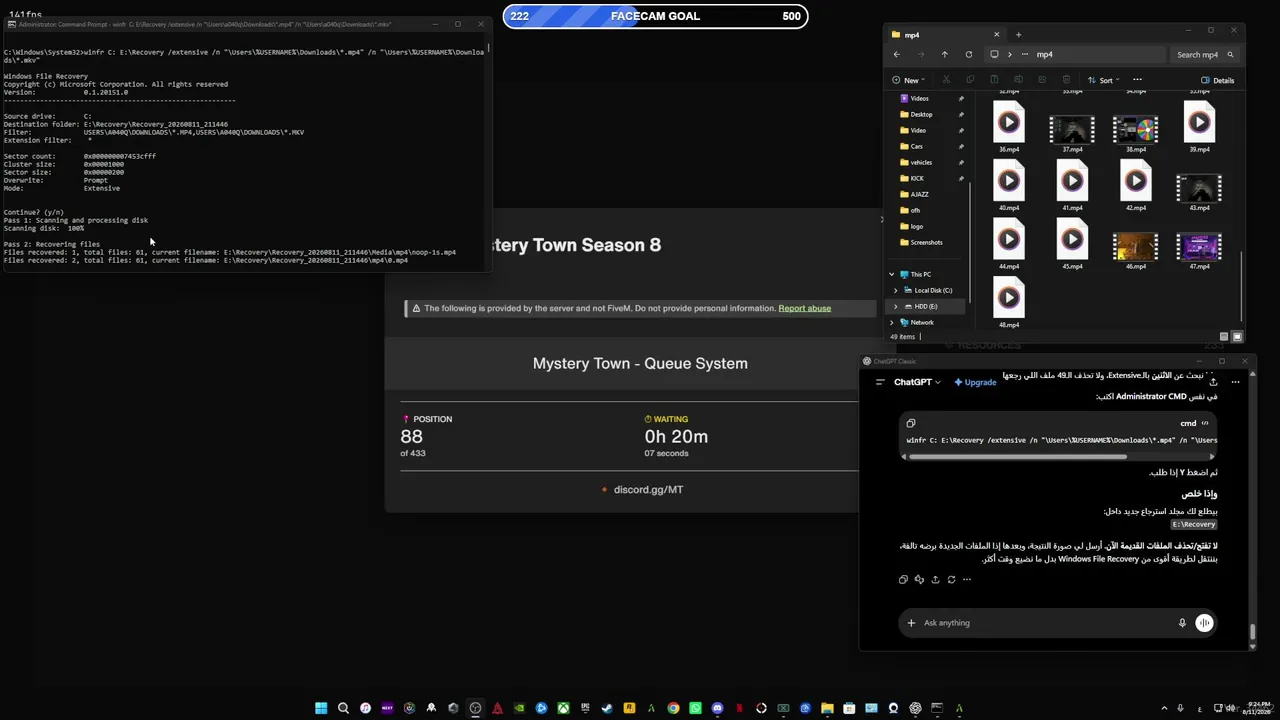Add a new tab in File Explorer
Screen dimensions: 1280x720
point(1018,35)
